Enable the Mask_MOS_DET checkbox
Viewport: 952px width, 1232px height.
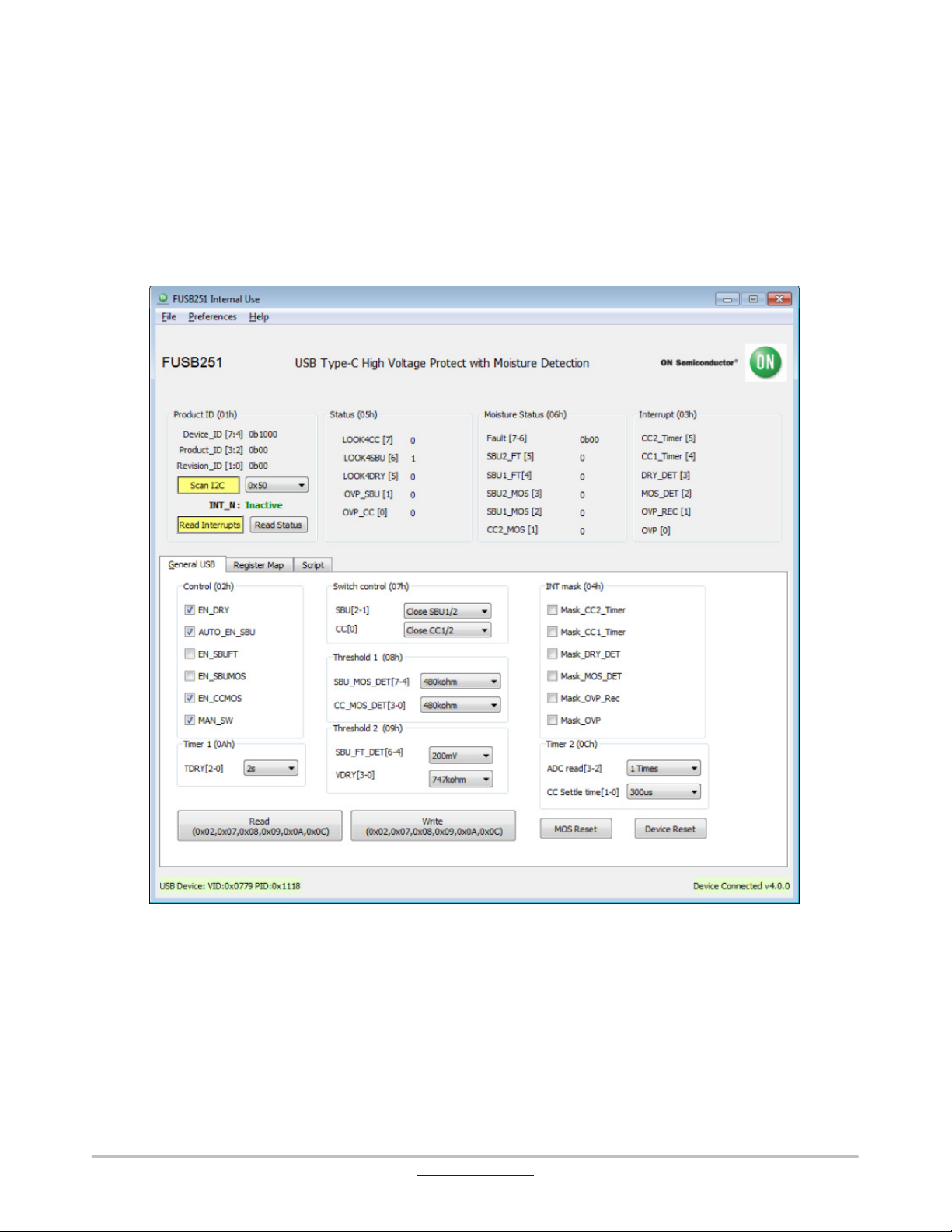click(553, 676)
